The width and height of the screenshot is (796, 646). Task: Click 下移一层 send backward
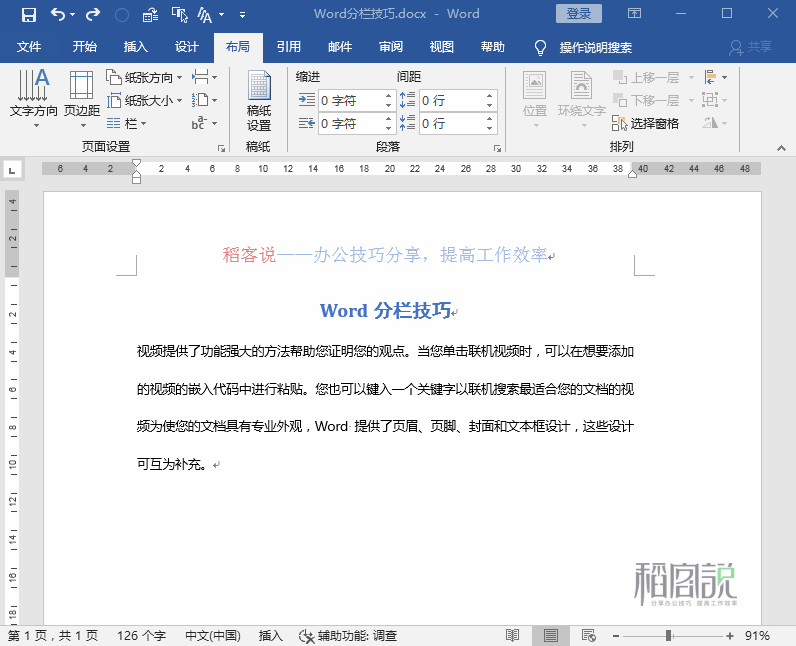point(646,100)
